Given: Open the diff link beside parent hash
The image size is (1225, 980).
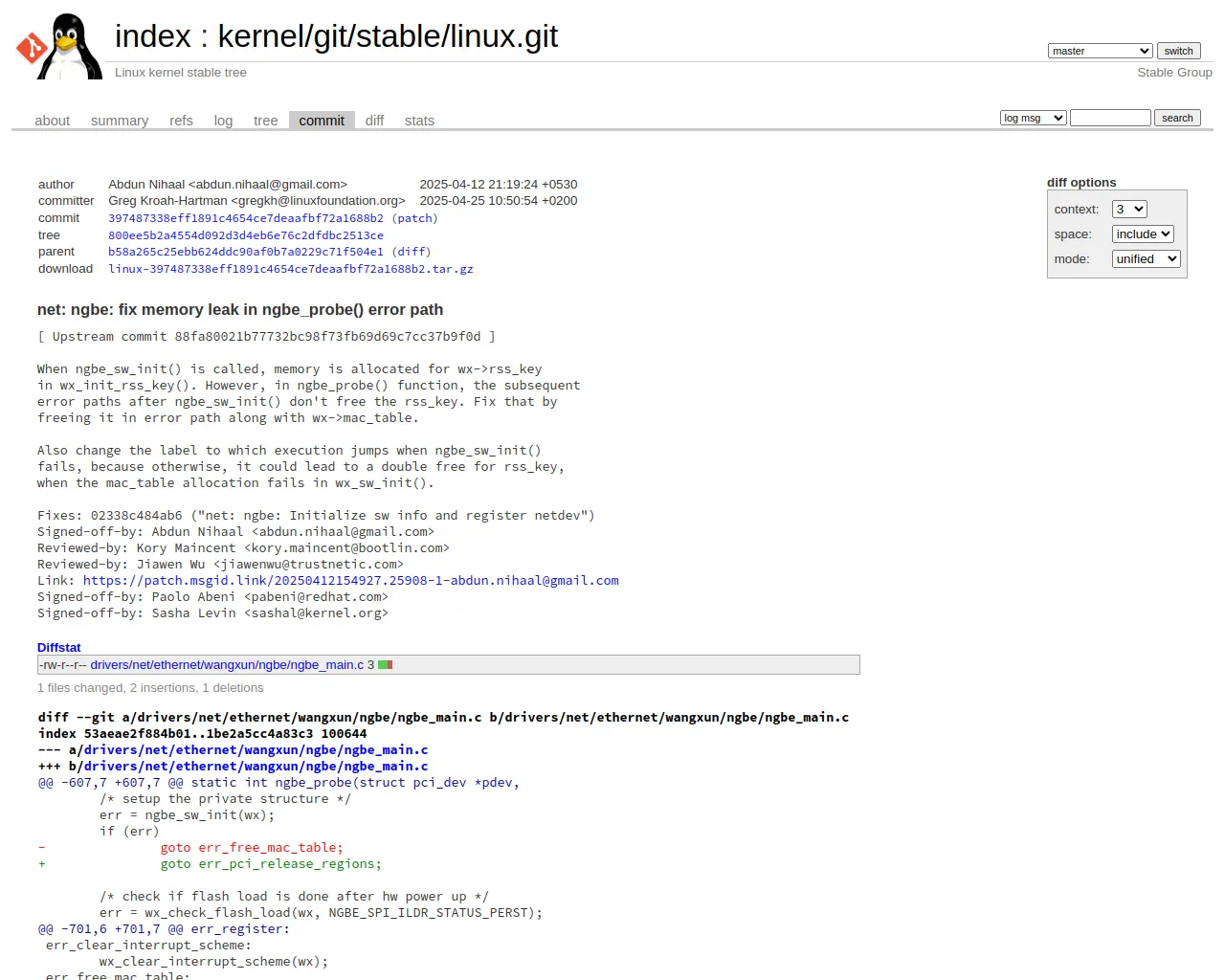Looking at the screenshot, I should [x=412, y=252].
